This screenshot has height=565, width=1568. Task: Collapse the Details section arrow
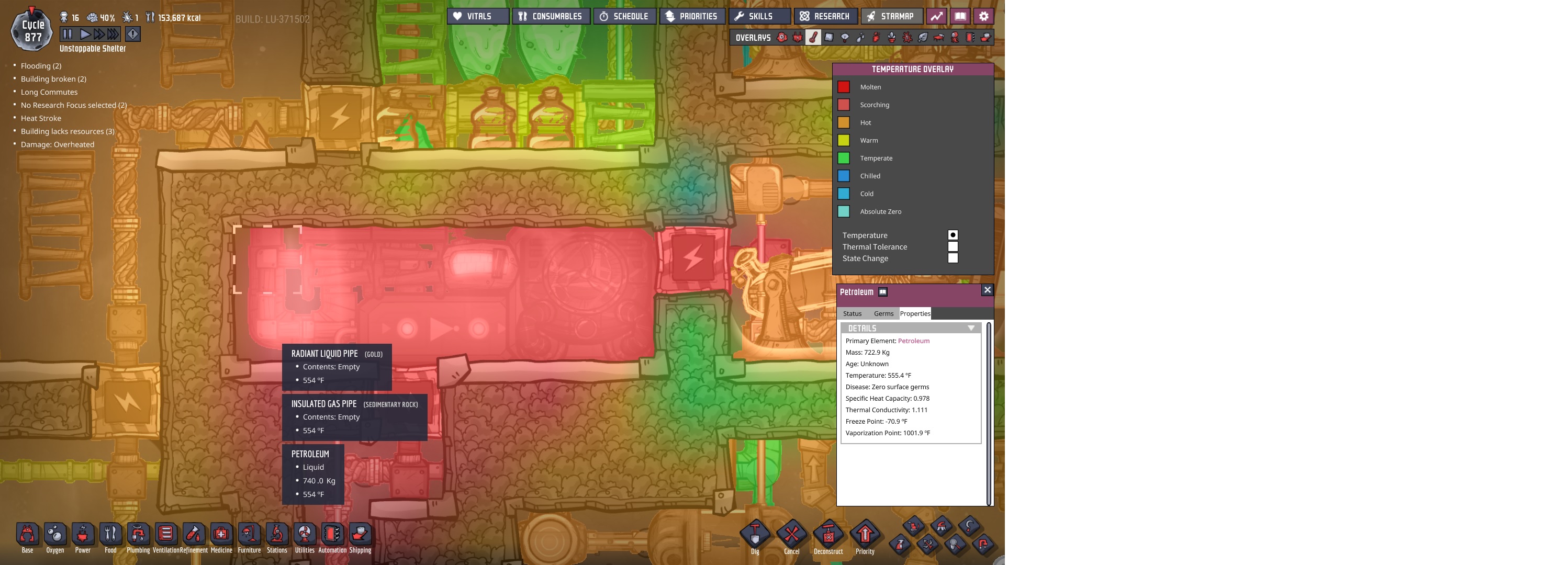pyautogui.click(x=971, y=329)
